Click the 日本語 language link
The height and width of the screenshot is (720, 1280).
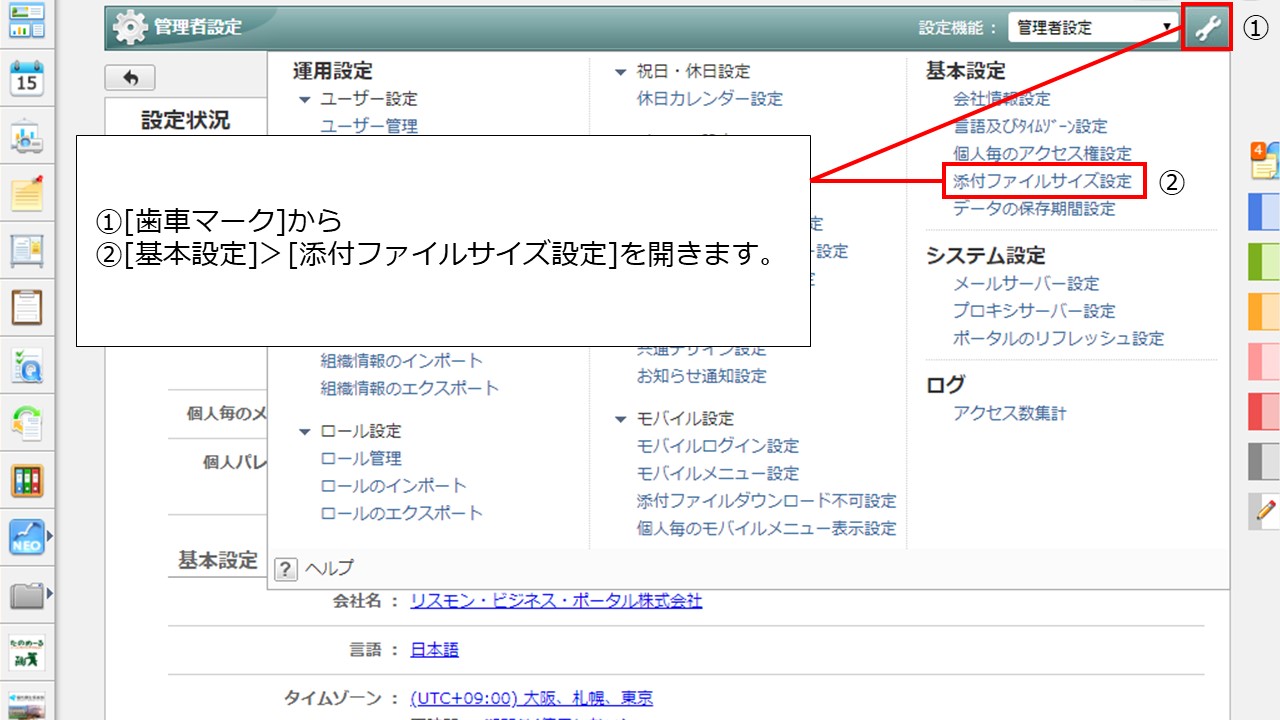[434, 650]
